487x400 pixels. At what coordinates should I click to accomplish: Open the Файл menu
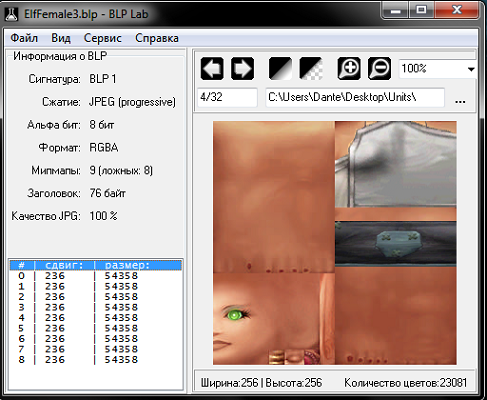pyautogui.click(x=24, y=38)
